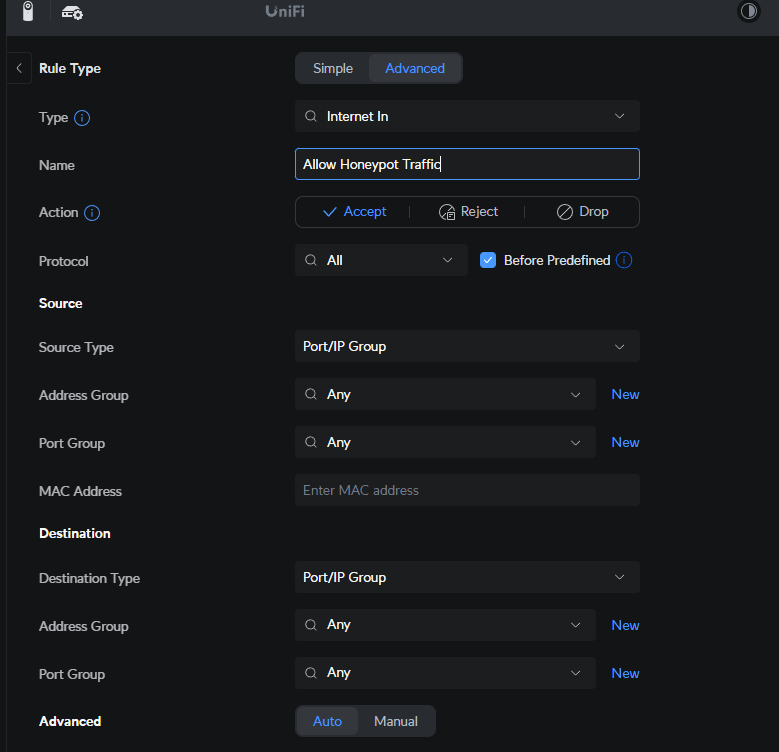779x752 pixels.
Task: Click the Before Predefined info icon
Action: pos(624,260)
